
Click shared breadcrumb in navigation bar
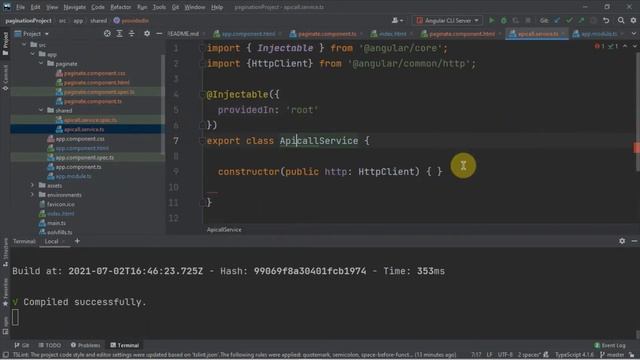coord(98,20)
